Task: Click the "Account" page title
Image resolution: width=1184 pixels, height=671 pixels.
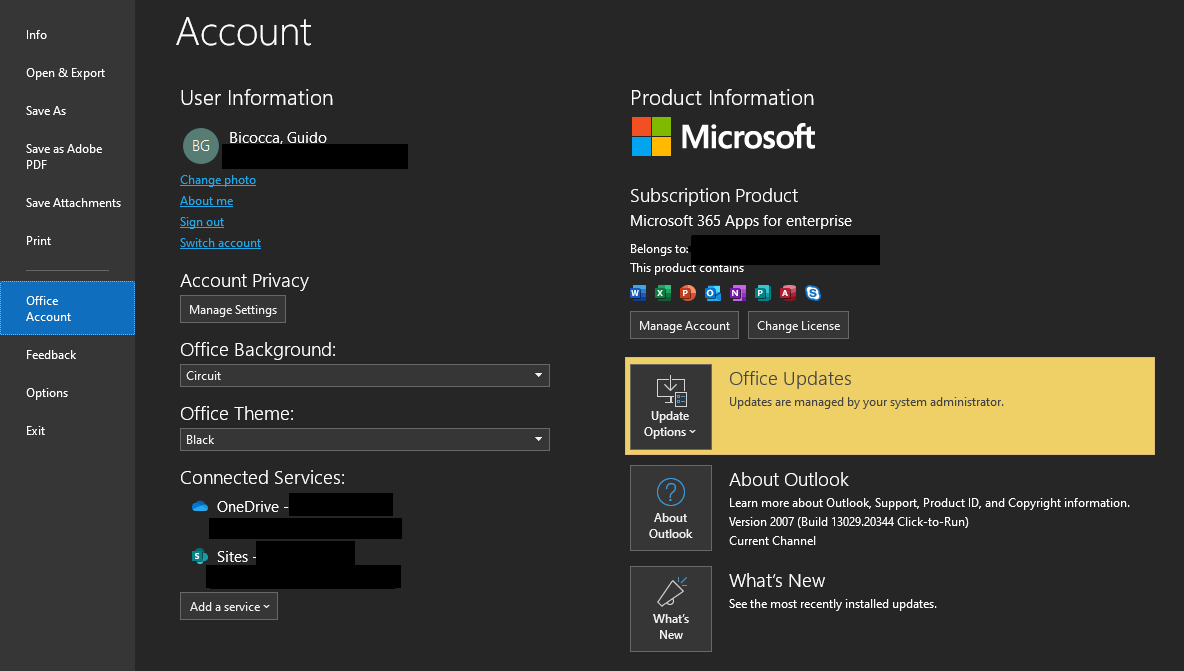Action: coord(244,32)
